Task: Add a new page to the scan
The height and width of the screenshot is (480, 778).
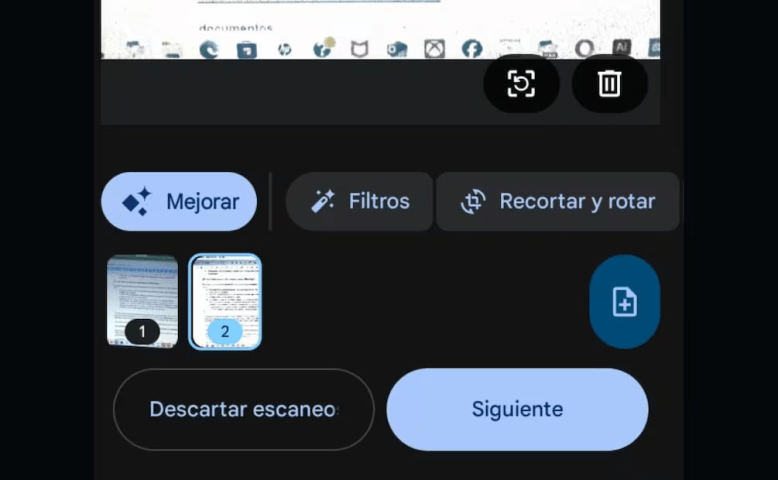Action: click(624, 302)
